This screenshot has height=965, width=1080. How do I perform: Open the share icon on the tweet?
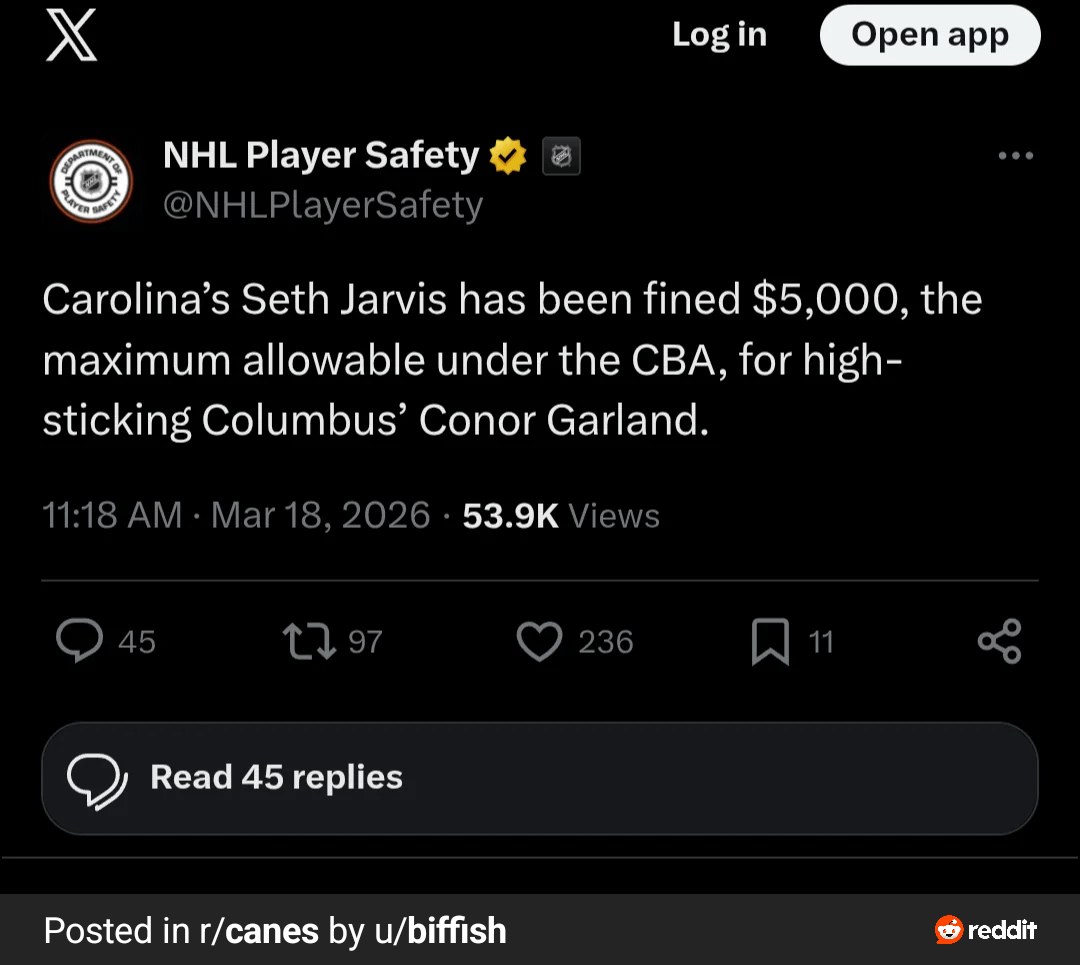coord(1000,641)
